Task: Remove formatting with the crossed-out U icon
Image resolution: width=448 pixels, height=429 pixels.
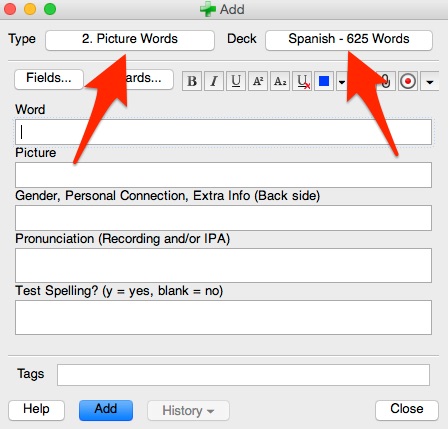Action: 302,81
